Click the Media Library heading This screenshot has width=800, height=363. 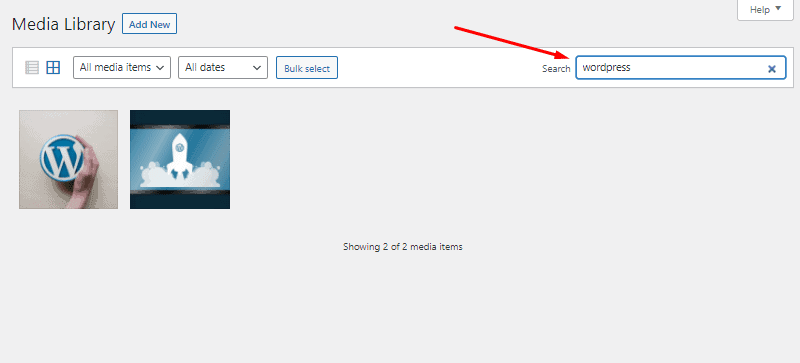coord(64,24)
